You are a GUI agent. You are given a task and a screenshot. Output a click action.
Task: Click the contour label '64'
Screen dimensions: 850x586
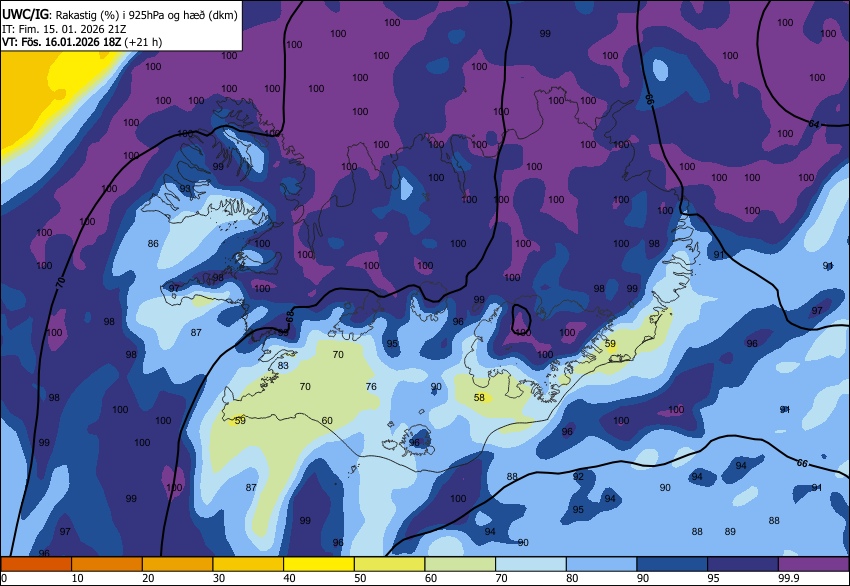(814, 124)
